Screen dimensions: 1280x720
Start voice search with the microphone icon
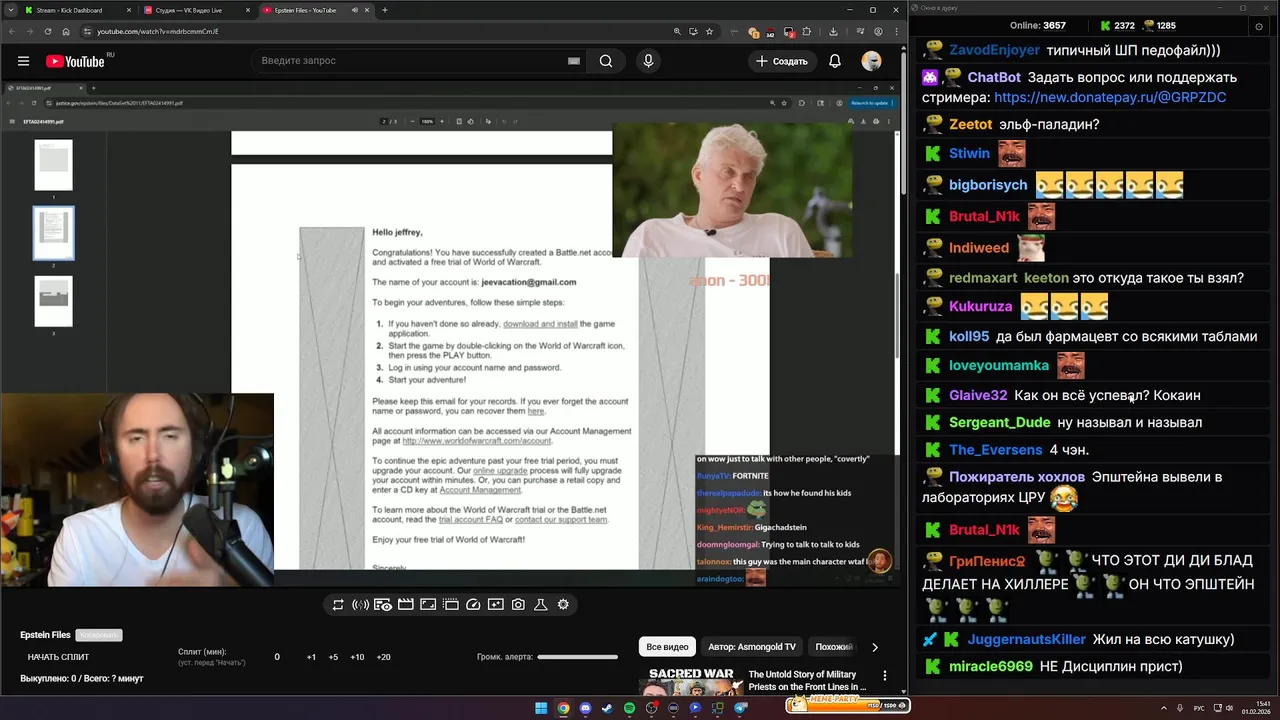648,61
